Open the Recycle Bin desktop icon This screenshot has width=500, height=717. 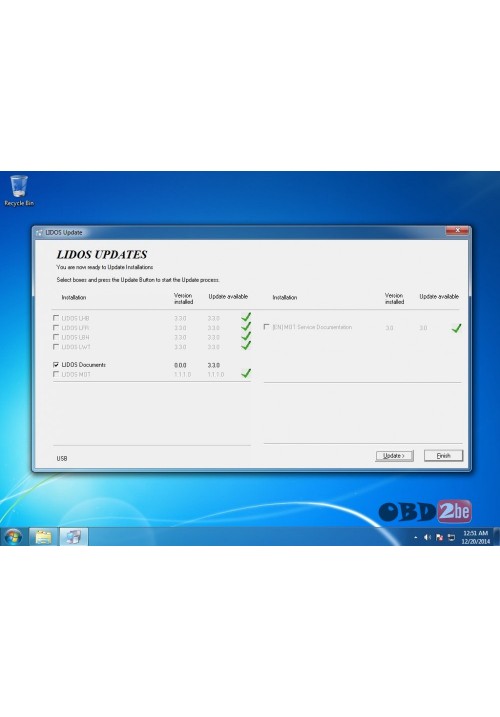[x=19, y=191]
